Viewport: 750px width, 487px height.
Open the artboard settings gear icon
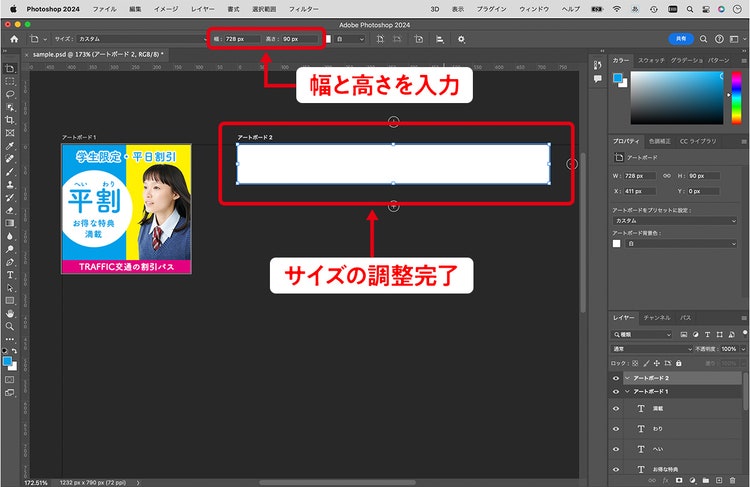(x=461, y=39)
